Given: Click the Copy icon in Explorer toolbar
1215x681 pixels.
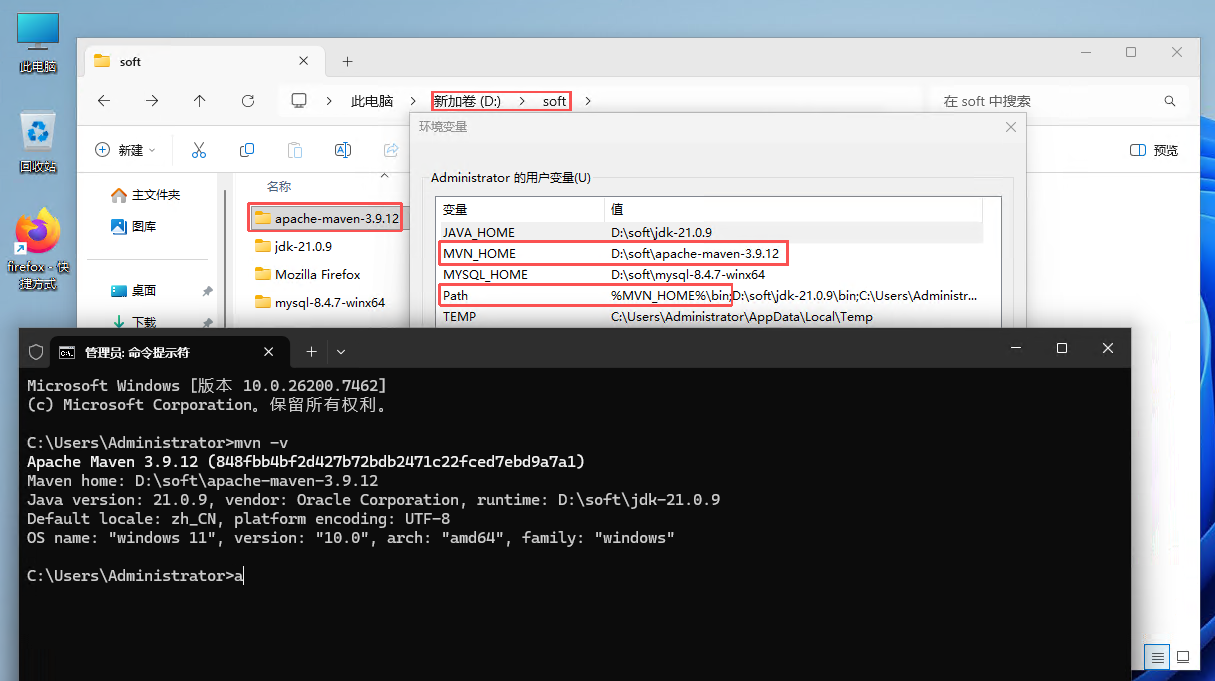Looking at the screenshot, I should (x=247, y=150).
